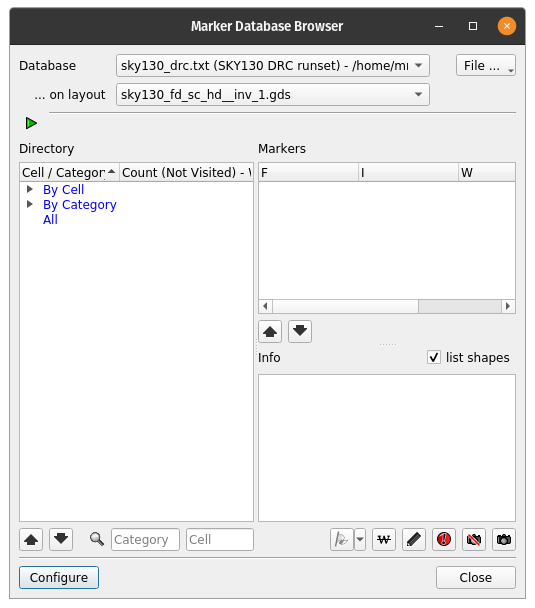Move up in the Directory list
Viewport: 535px width, 608px height.
coord(31,539)
